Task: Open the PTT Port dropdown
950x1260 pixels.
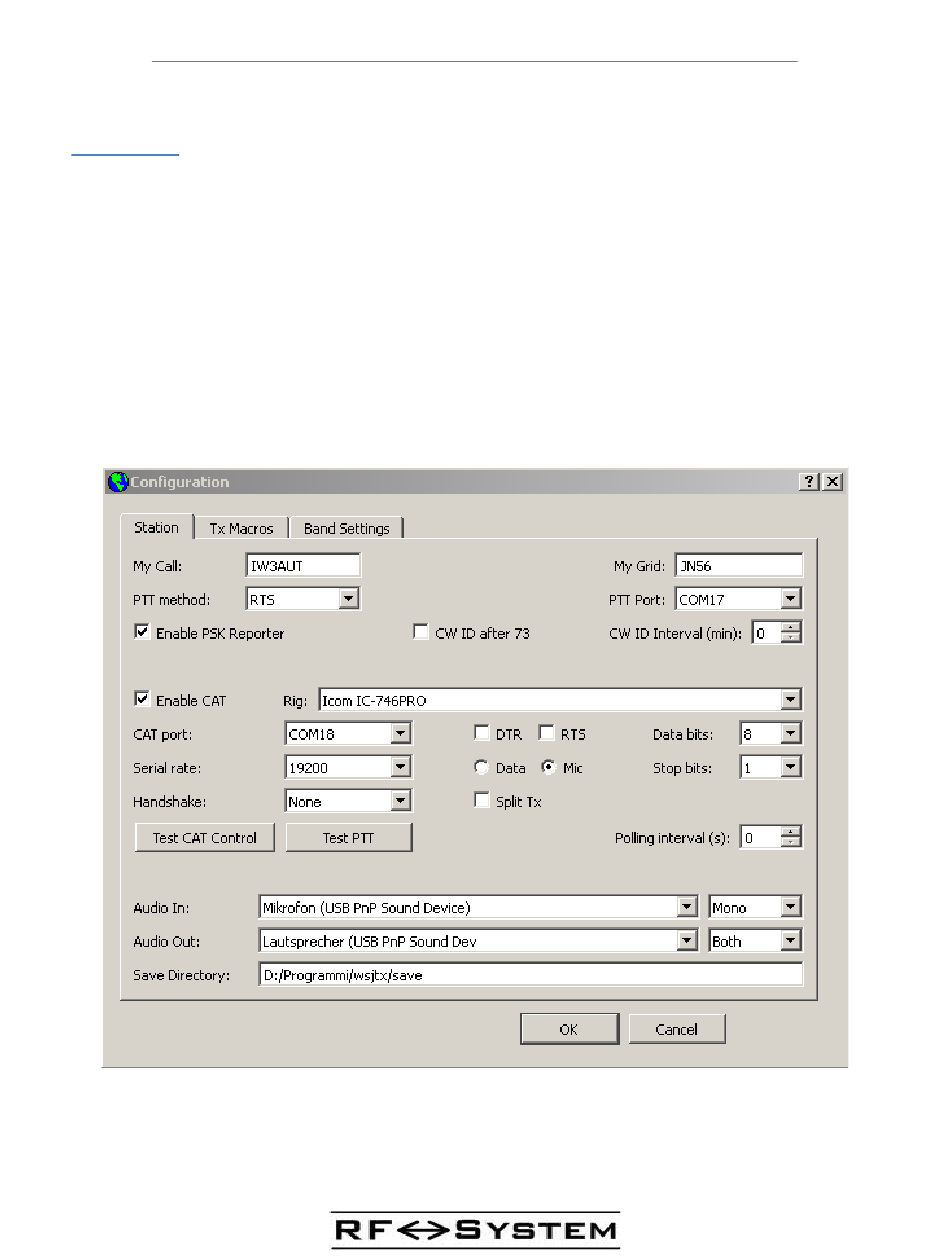Action: [x=739, y=599]
